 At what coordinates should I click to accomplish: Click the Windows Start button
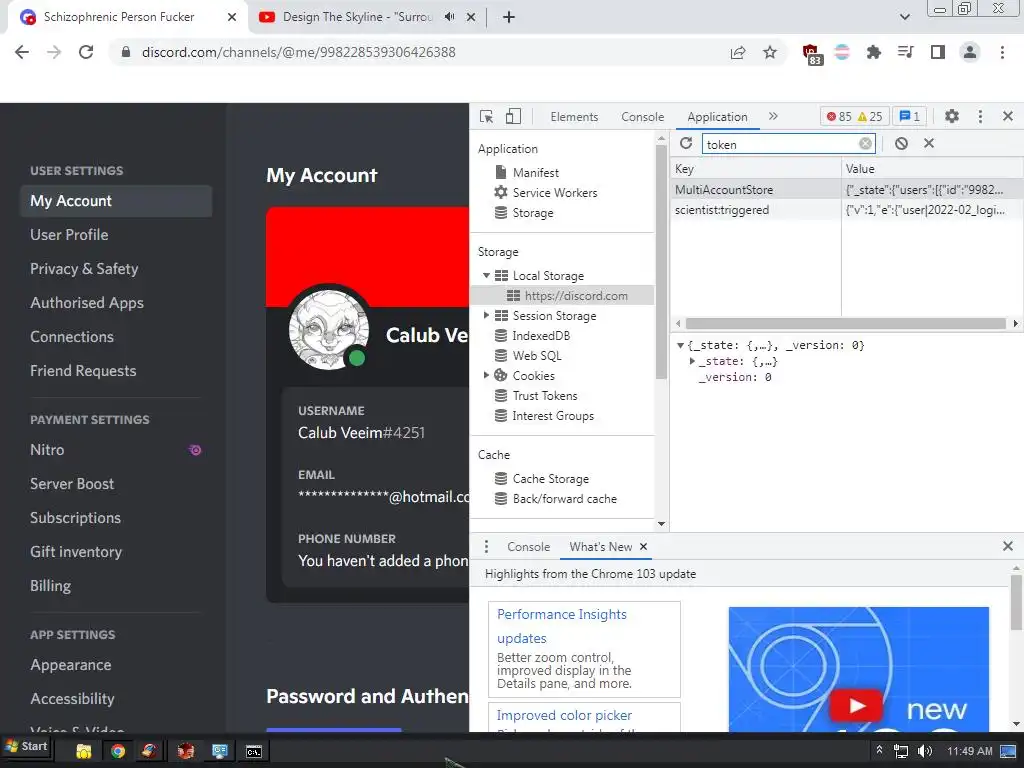pyautogui.click(x=26, y=746)
